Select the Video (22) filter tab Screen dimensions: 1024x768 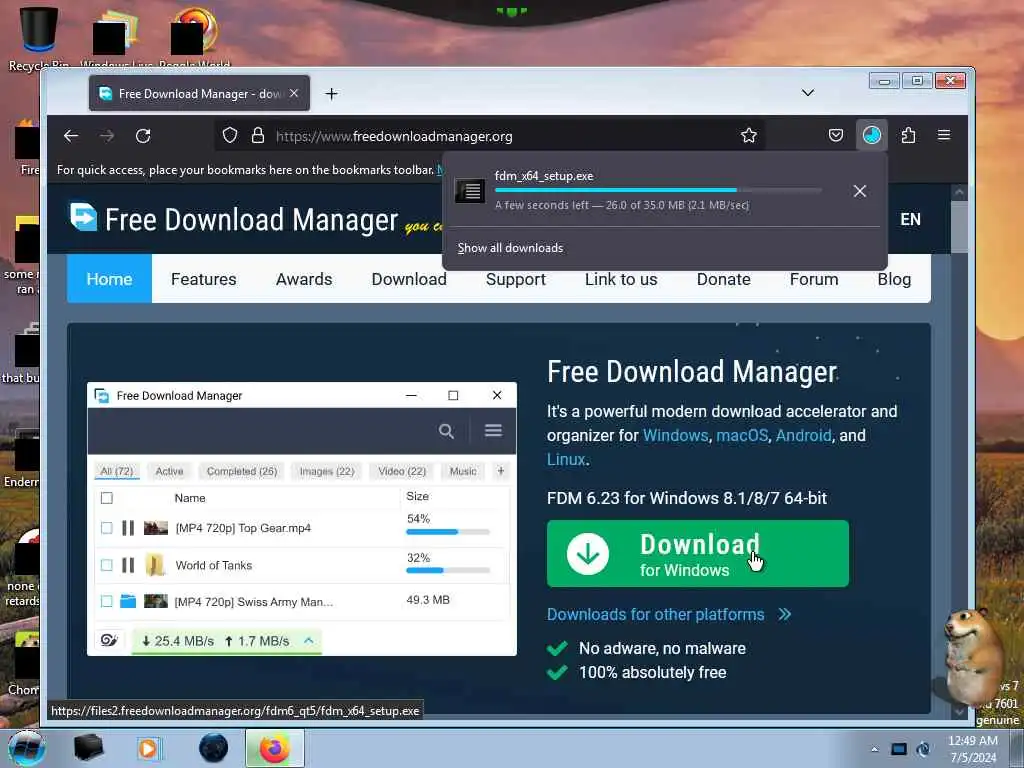click(x=402, y=471)
